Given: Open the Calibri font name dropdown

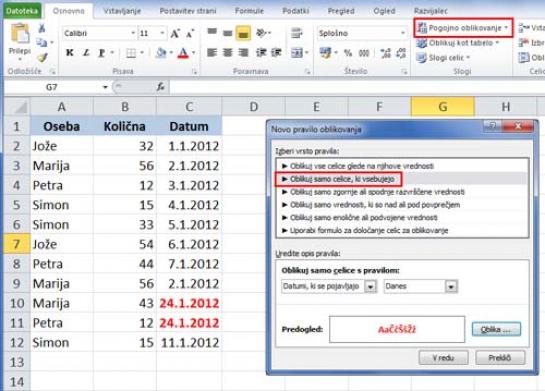Looking at the screenshot, I should pyautogui.click(x=132, y=33).
